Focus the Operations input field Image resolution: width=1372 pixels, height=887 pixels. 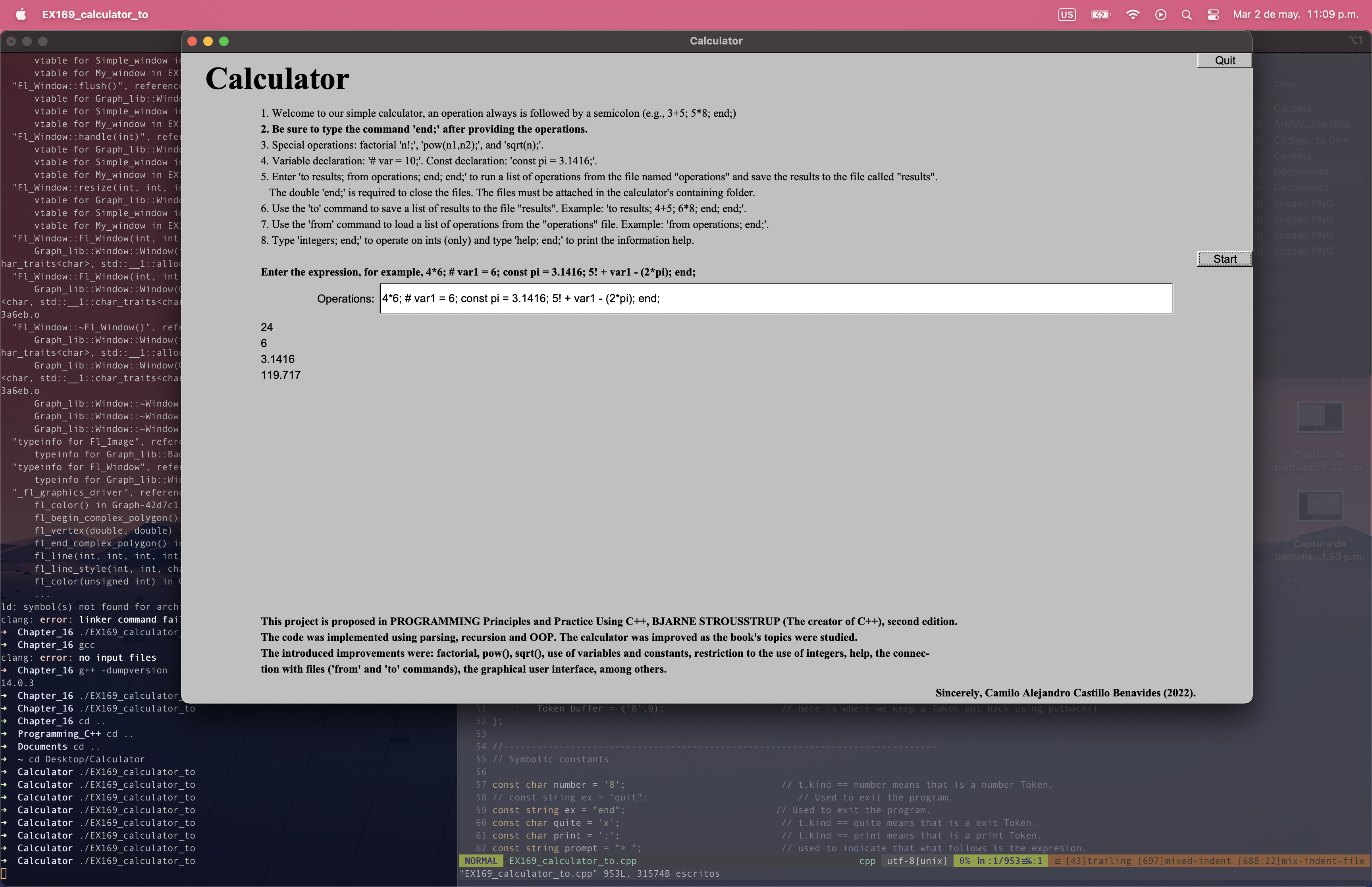[x=776, y=298]
